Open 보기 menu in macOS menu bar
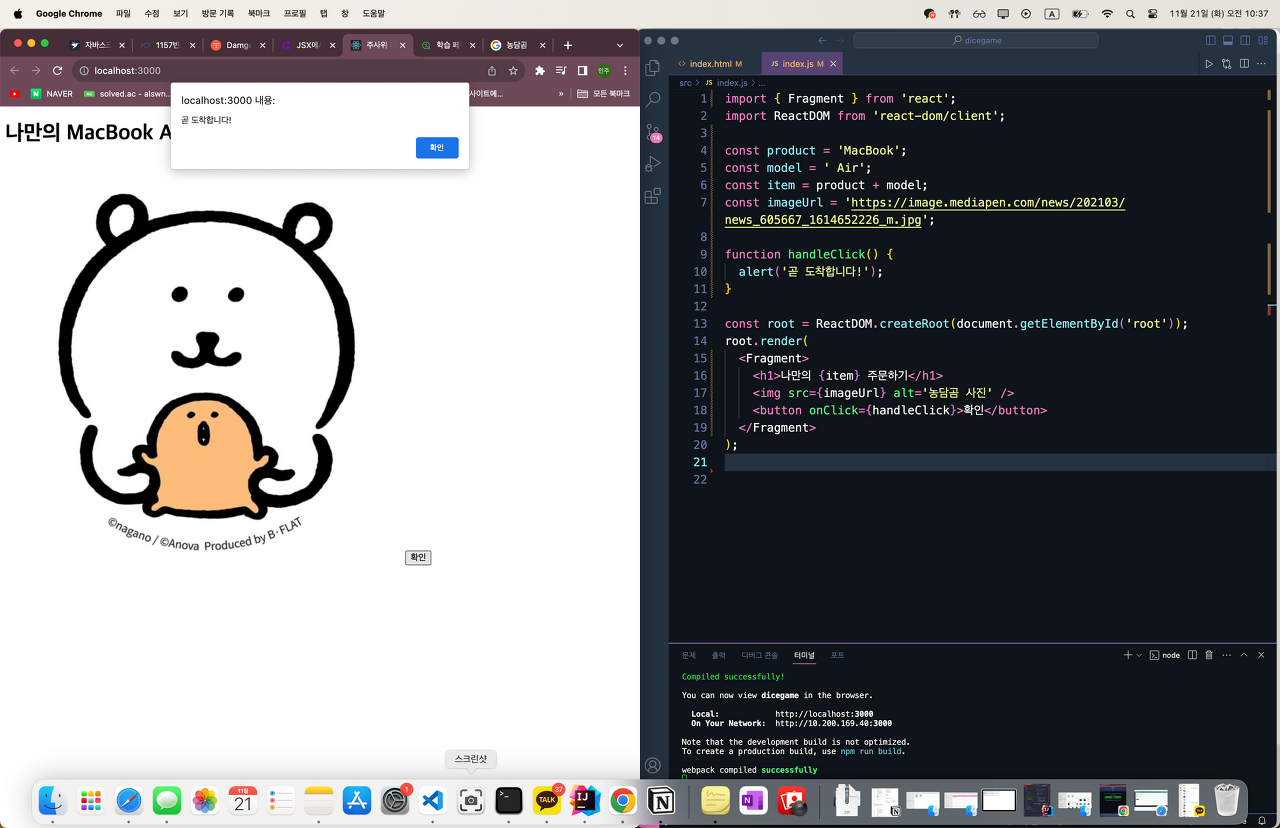This screenshot has height=828, width=1280. (x=180, y=14)
